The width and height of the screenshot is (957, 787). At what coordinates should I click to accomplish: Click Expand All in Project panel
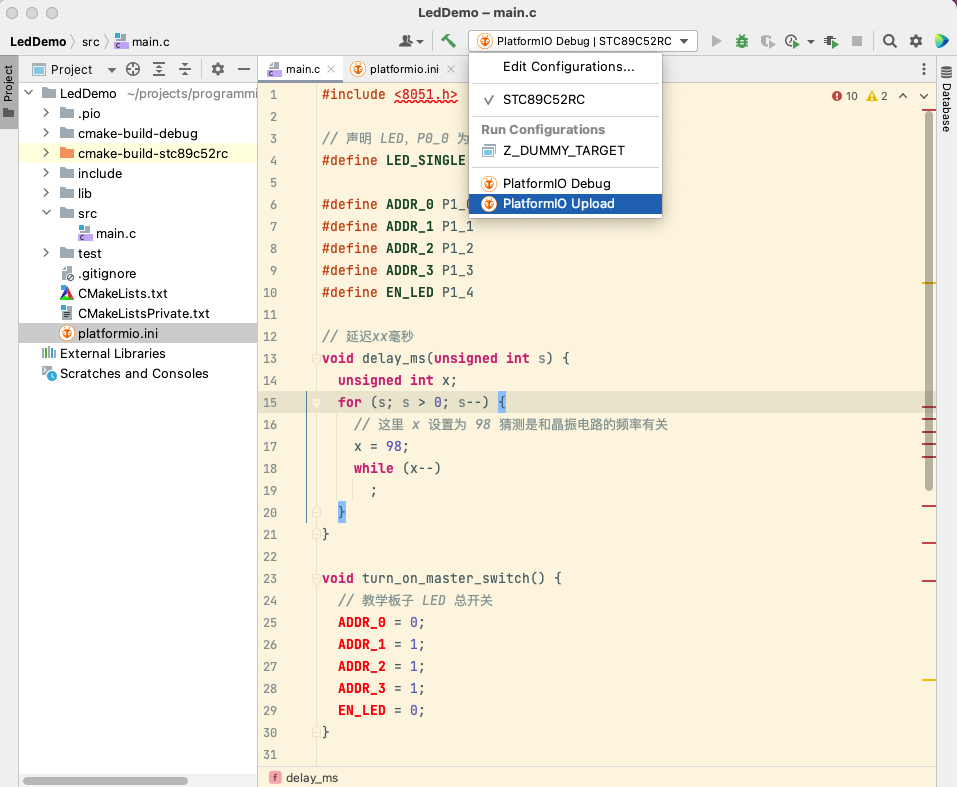tap(159, 69)
